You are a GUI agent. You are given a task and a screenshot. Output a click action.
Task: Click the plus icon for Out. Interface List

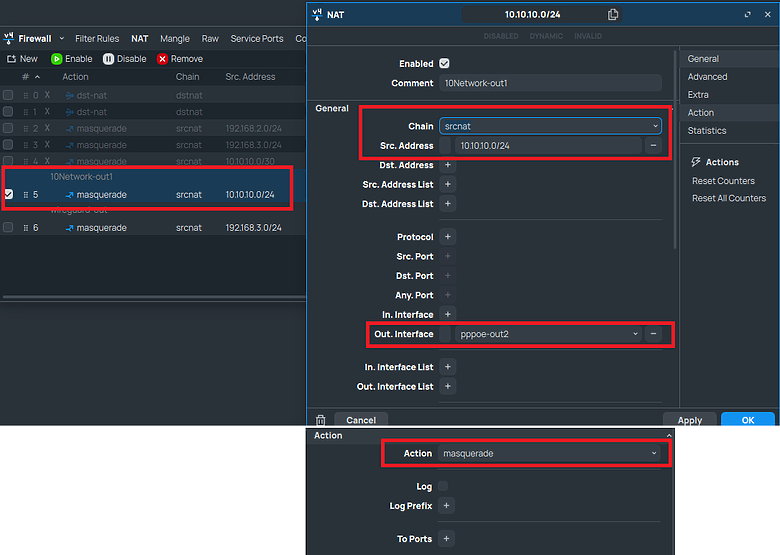[448, 386]
